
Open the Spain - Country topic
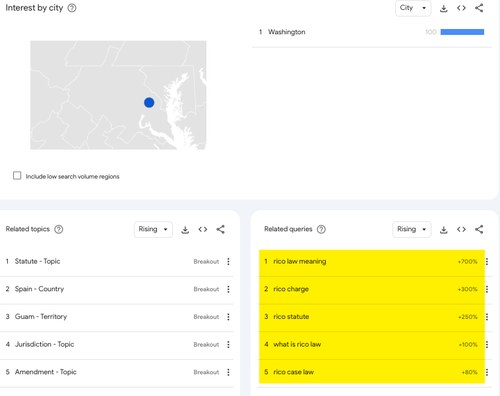click(x=39, y=289)
